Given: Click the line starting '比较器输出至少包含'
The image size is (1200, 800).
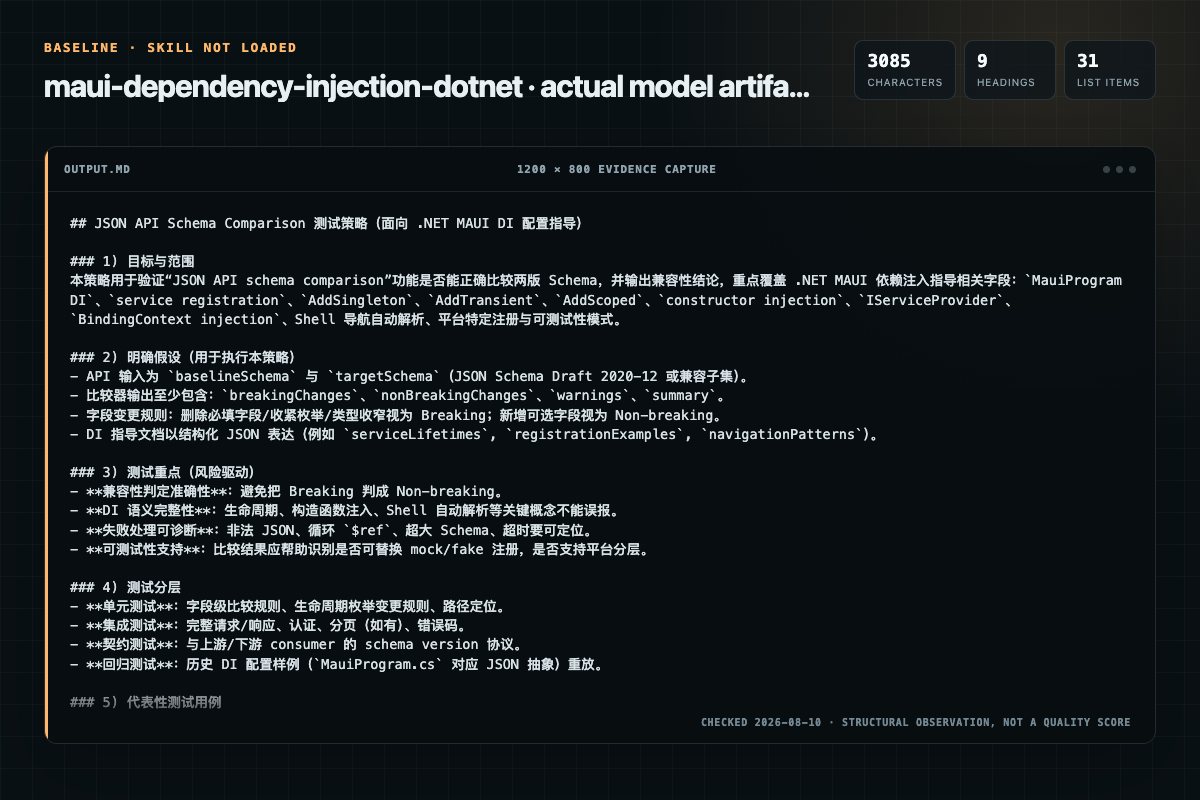Looking at the screenshot, I should coord(397,395).
